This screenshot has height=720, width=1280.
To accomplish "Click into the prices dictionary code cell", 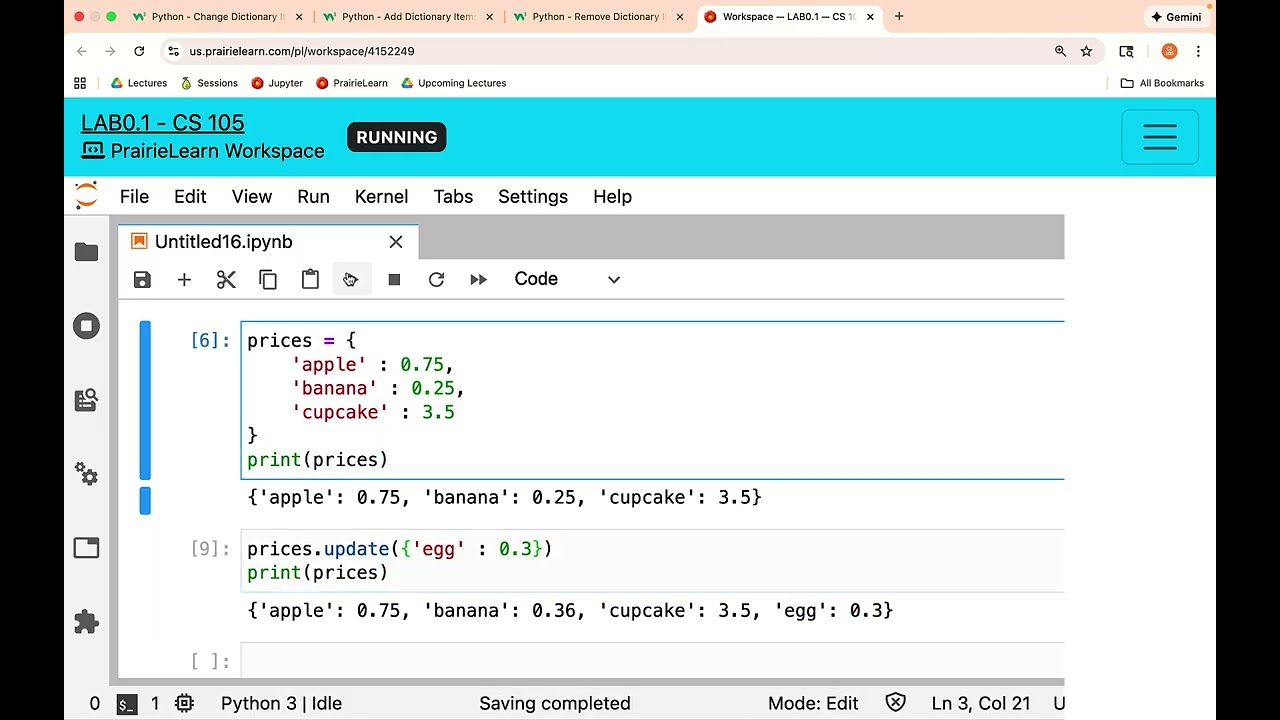I will [653, 400].
